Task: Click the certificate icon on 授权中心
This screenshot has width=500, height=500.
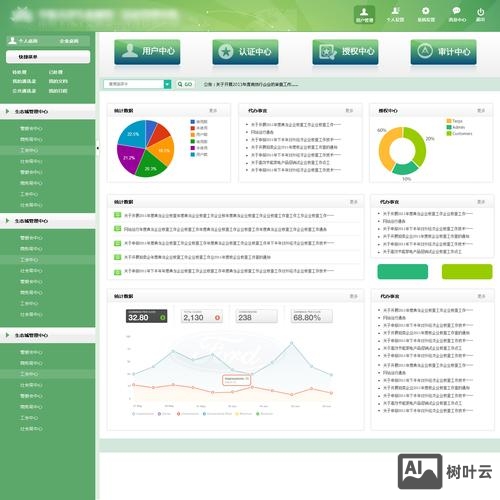Action: (x=327, y=52)
